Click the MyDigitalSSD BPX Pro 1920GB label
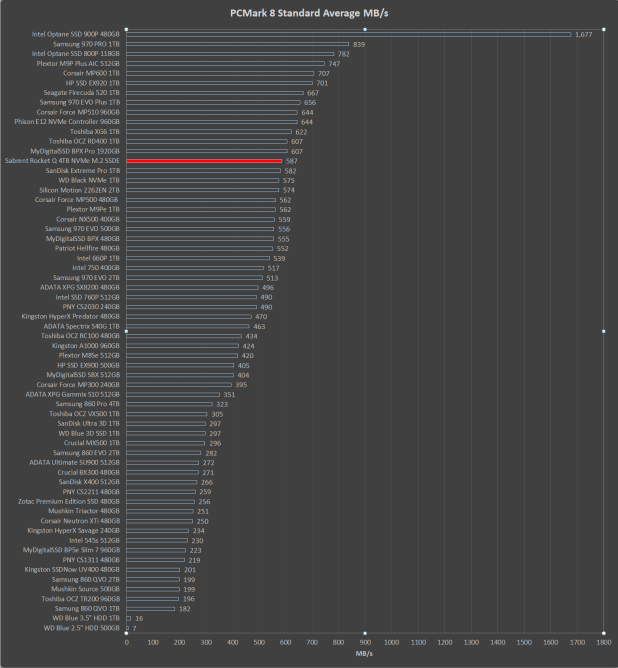Viewport: 618px width, 668px height. tap(75, 151)
